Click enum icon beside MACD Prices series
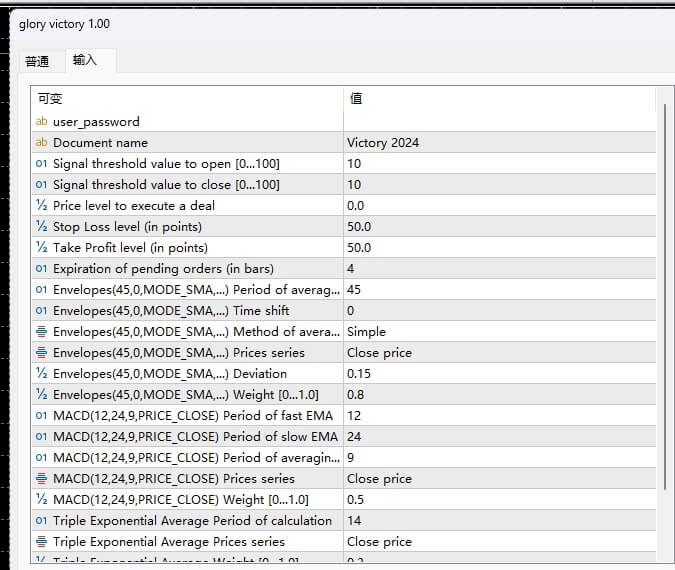The height and width of the screenshot is (570, 675). point(41,478)
